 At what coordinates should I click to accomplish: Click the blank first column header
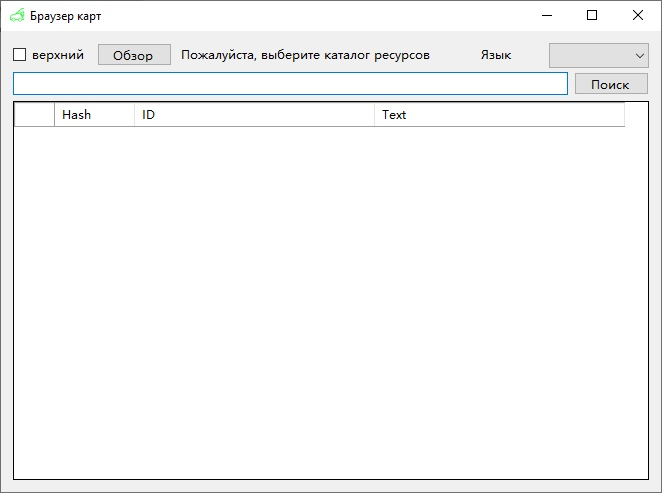pyautogui.click(x=35, y=115)
